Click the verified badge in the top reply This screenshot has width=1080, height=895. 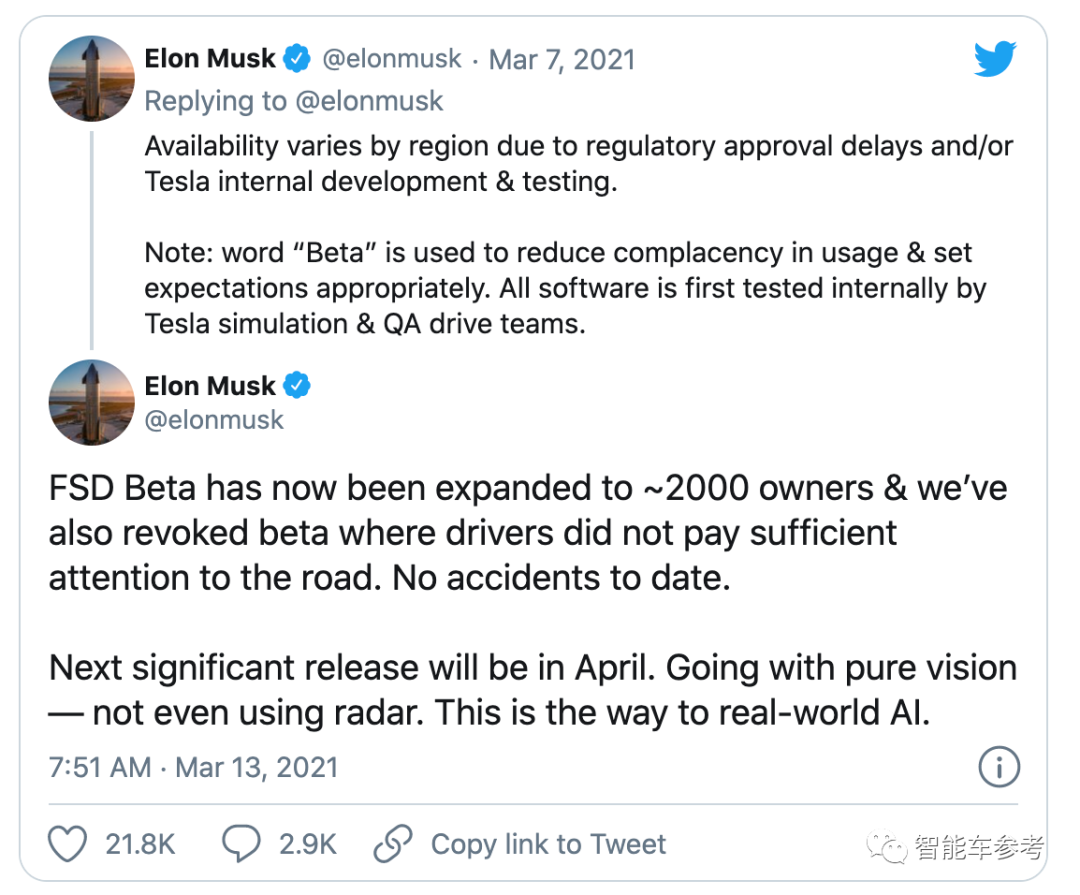(298, 59)
